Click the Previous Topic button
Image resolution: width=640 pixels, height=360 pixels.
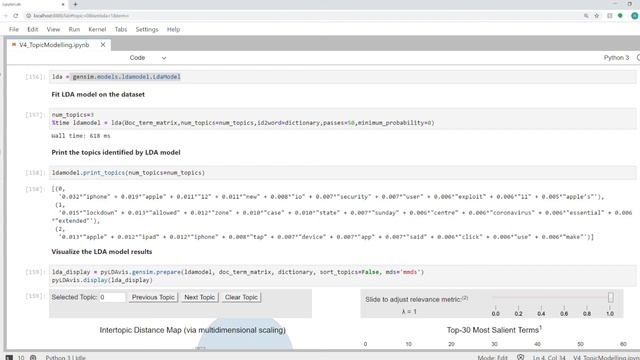[x=153, y=297]
